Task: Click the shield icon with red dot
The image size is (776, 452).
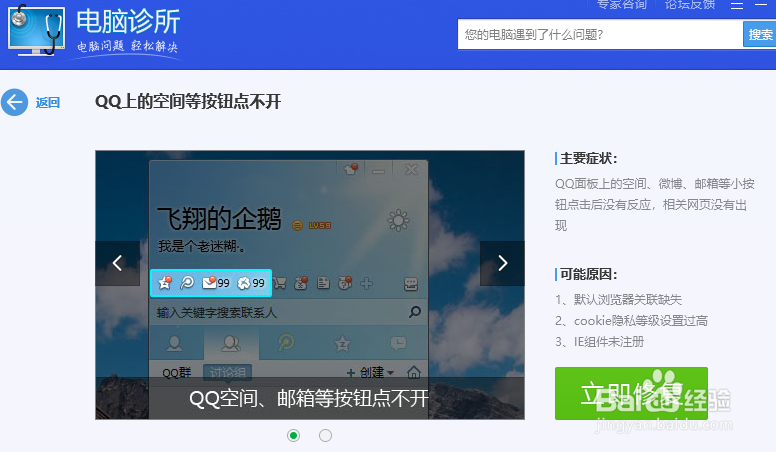Action: (345, 283)
